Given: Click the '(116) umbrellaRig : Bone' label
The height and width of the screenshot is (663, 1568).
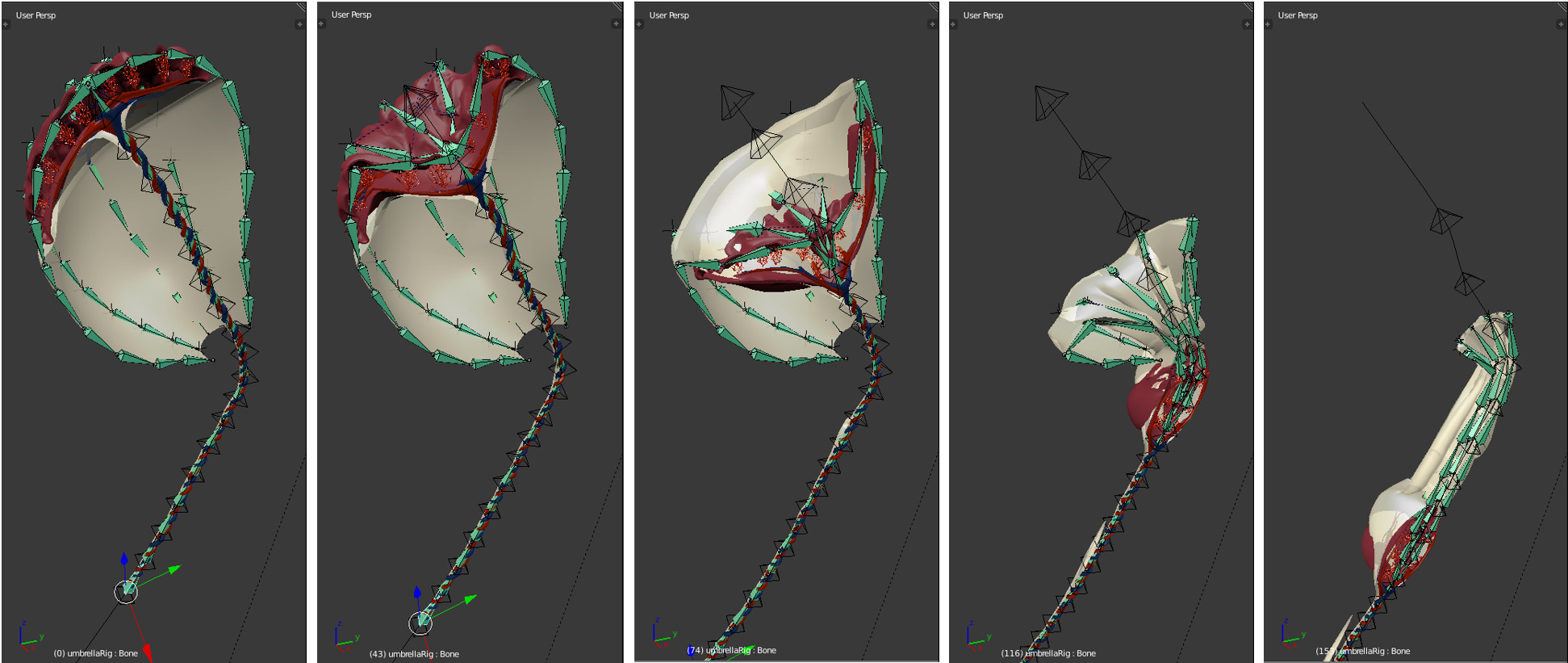Looking at the screenshot, I should [x=1047, y=653].
